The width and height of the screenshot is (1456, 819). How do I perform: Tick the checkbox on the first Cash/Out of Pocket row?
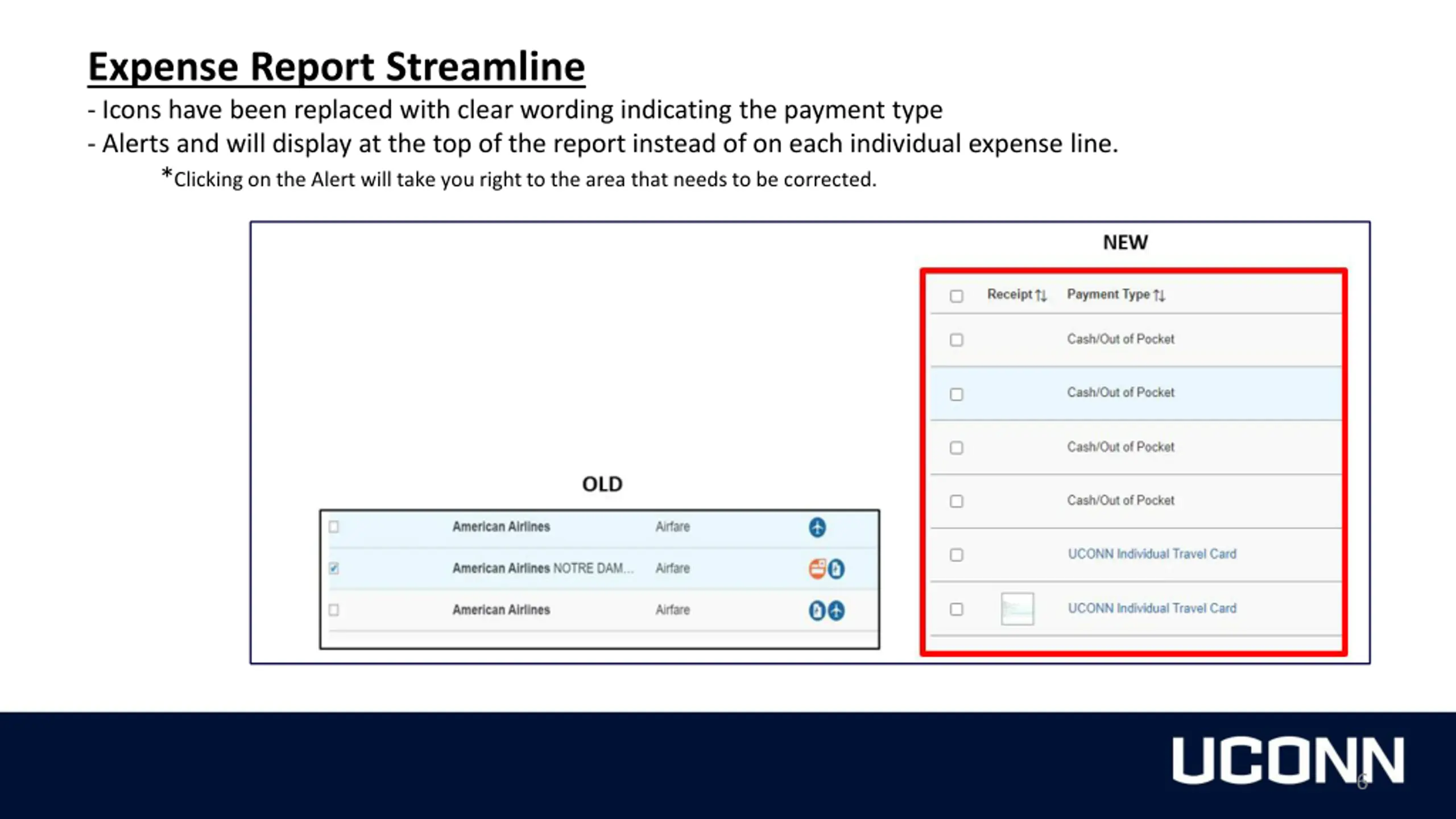tap(957, 340)
